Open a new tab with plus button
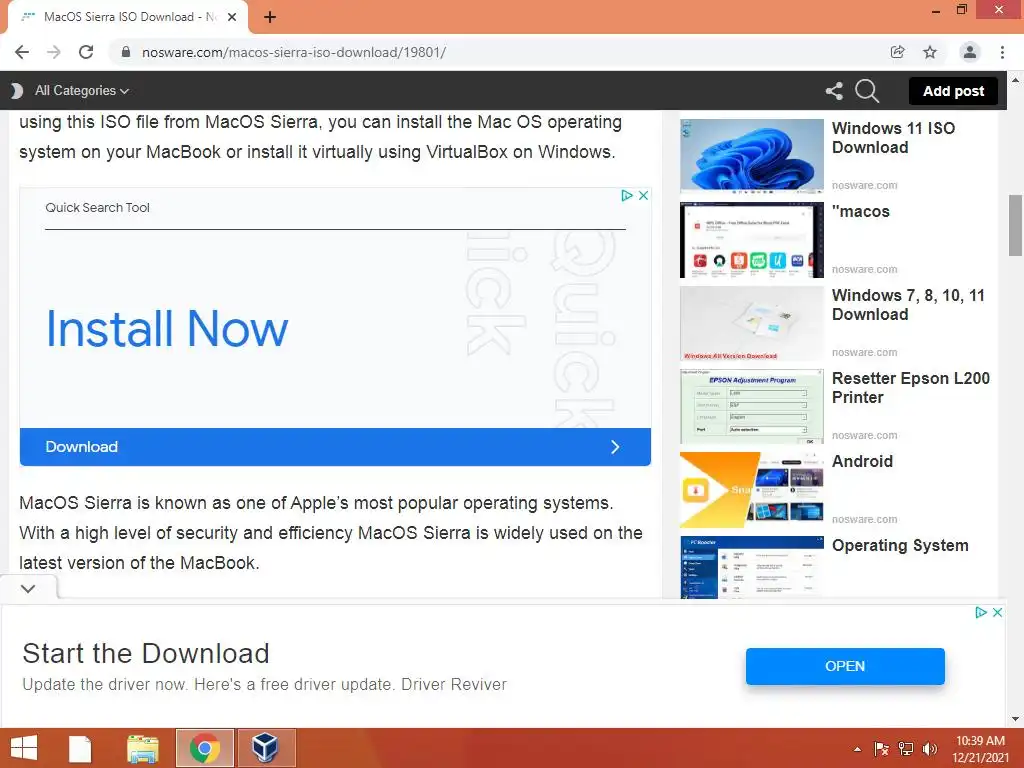The height and width of the screenshot is (768, 1024). (270, 17)
